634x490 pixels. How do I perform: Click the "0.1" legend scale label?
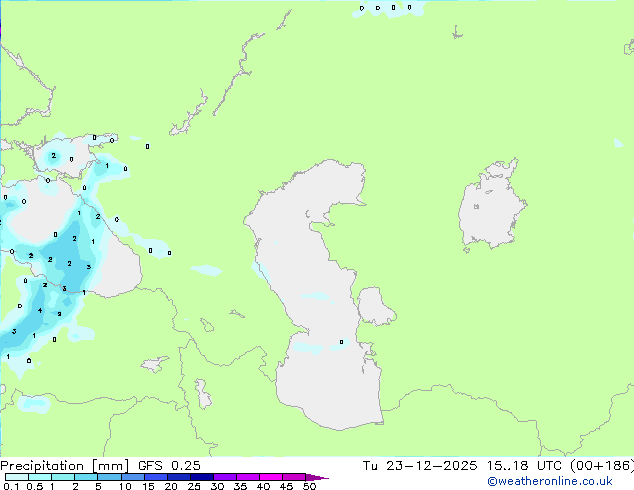11,486
